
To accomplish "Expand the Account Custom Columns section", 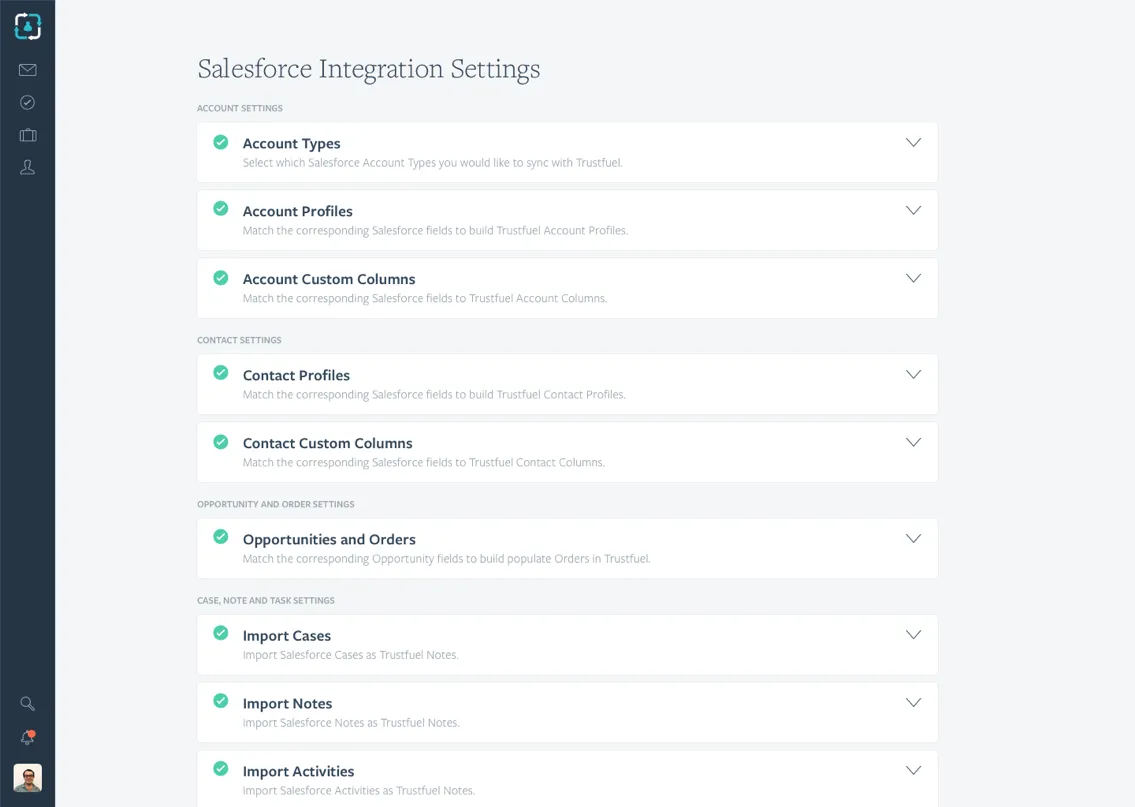I will point(913,278).
